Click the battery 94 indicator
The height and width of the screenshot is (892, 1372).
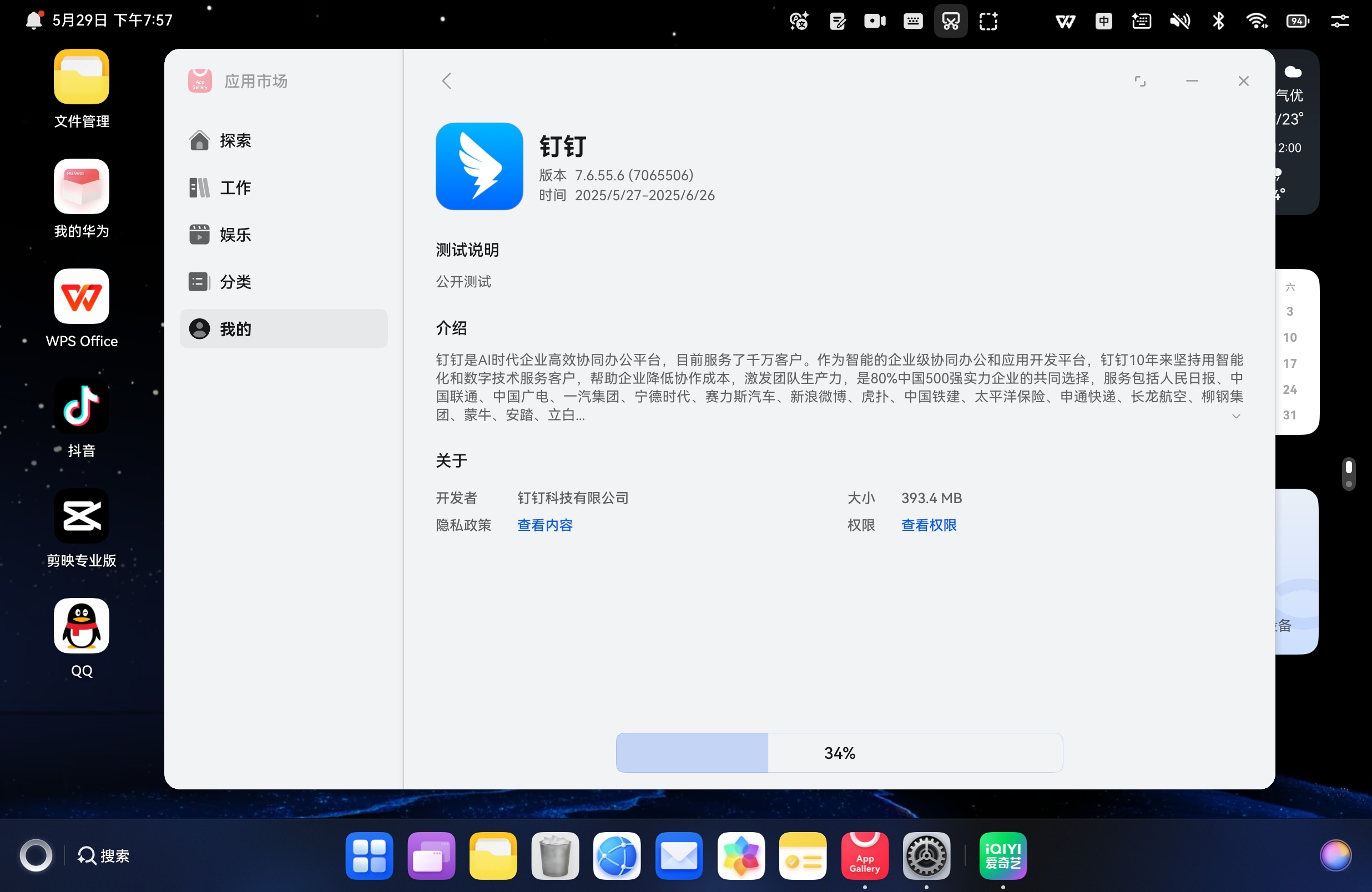(x=1297, y=21)
